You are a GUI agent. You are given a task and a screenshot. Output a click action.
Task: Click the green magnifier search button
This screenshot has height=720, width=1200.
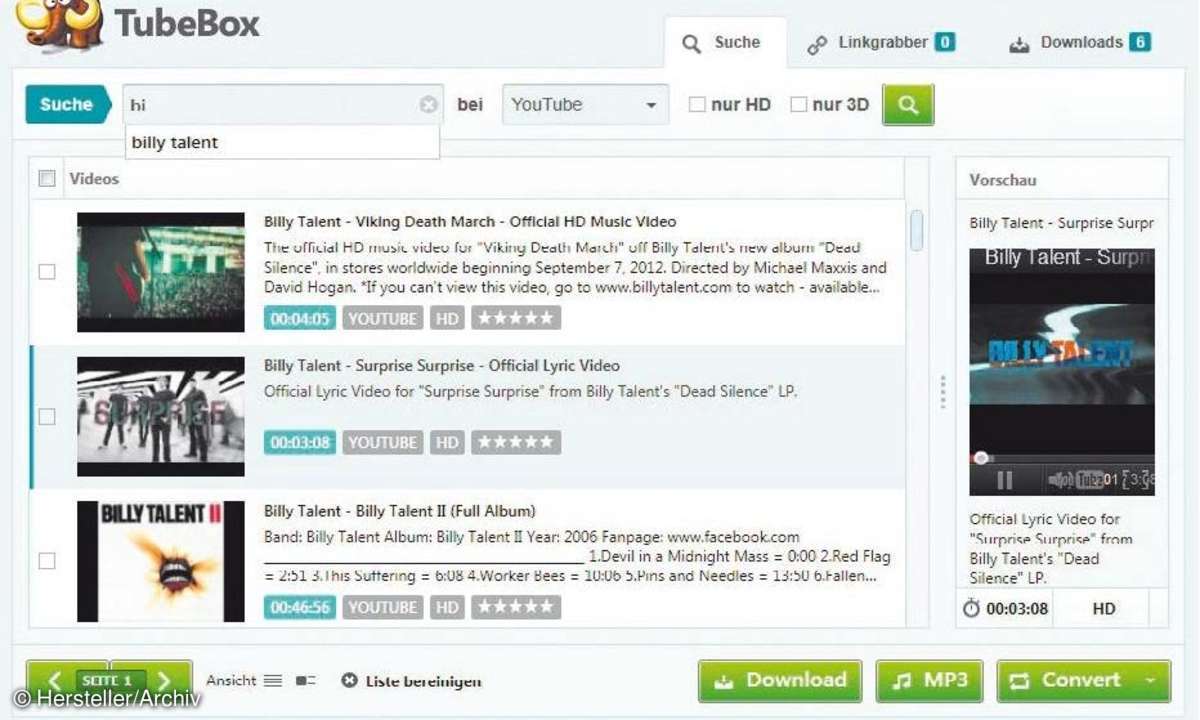(908, 104)
